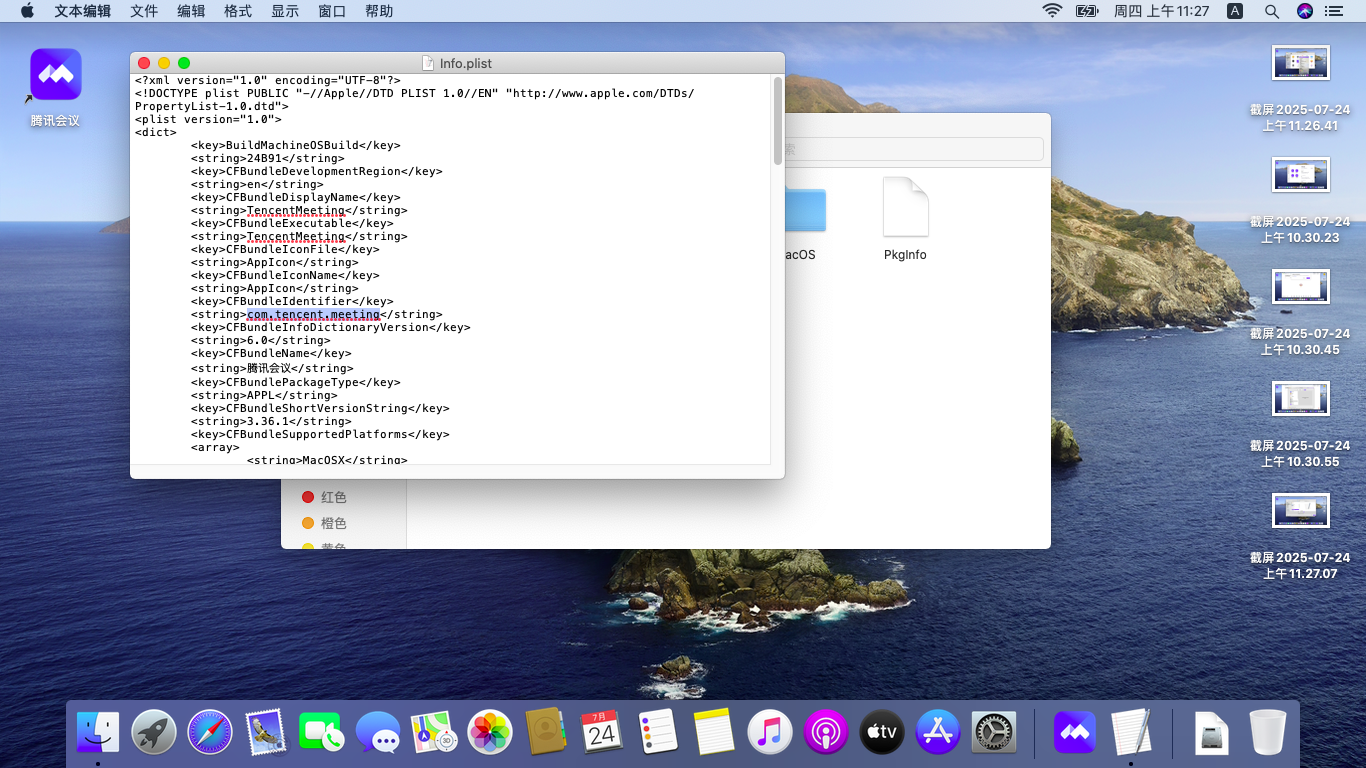This screenshot has width=1366, height=768.
Task: Open App Store icon in Dock
Action: click(938, 733)
